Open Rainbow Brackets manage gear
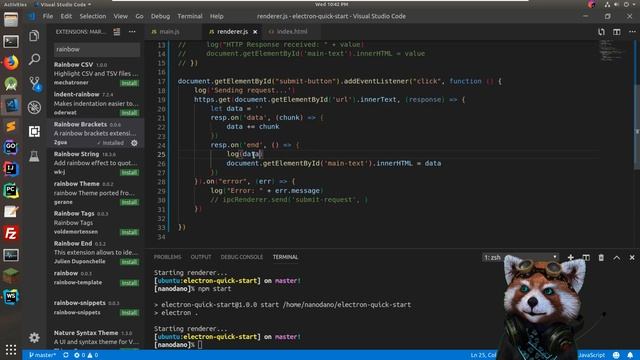640x360 pixels. (x=134, y=143)
